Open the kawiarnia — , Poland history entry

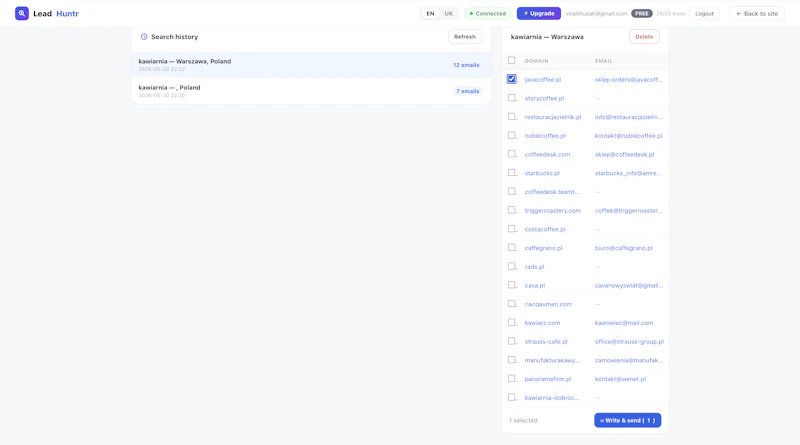(x=311, y=91)
